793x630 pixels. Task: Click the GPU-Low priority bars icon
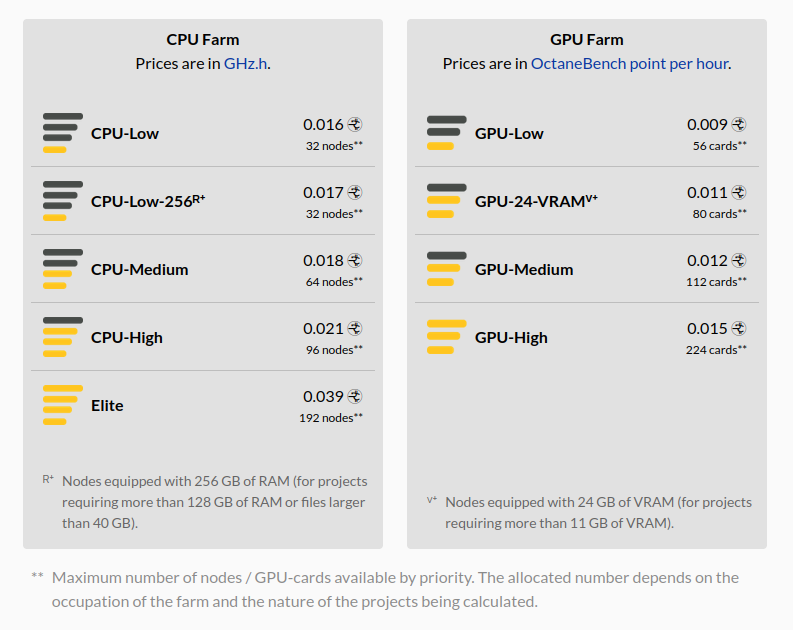pyautogui.click(x=447, y=133)
